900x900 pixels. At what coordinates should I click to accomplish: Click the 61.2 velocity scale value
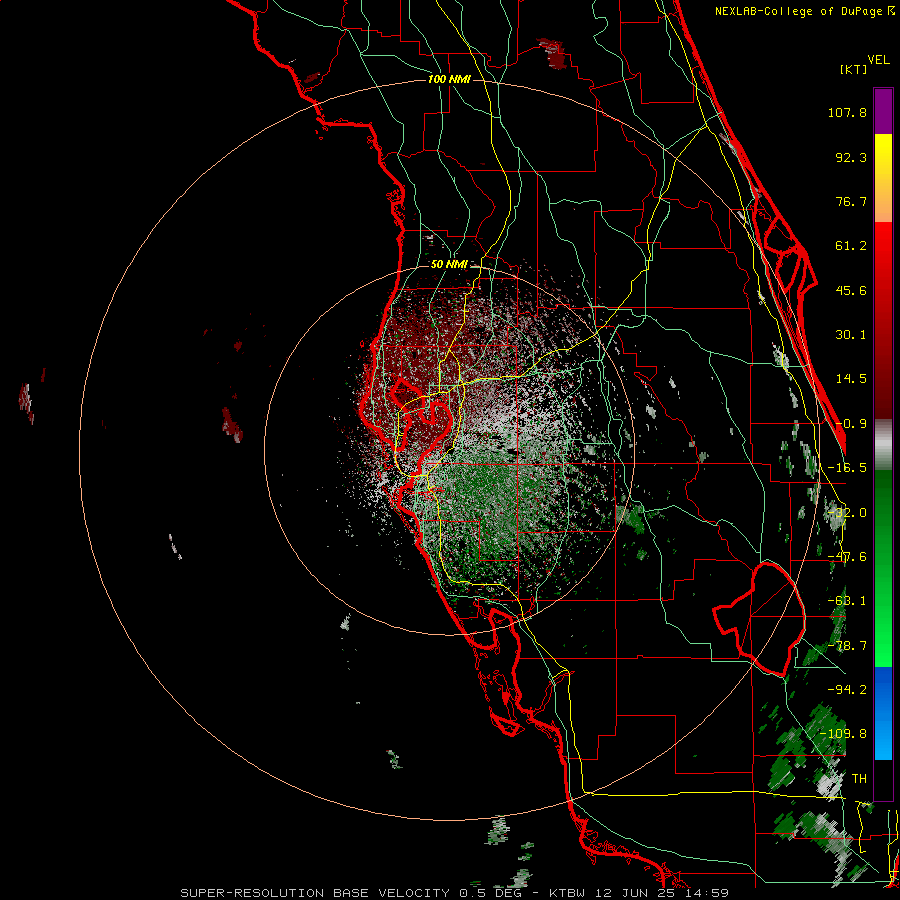(851, 246)
